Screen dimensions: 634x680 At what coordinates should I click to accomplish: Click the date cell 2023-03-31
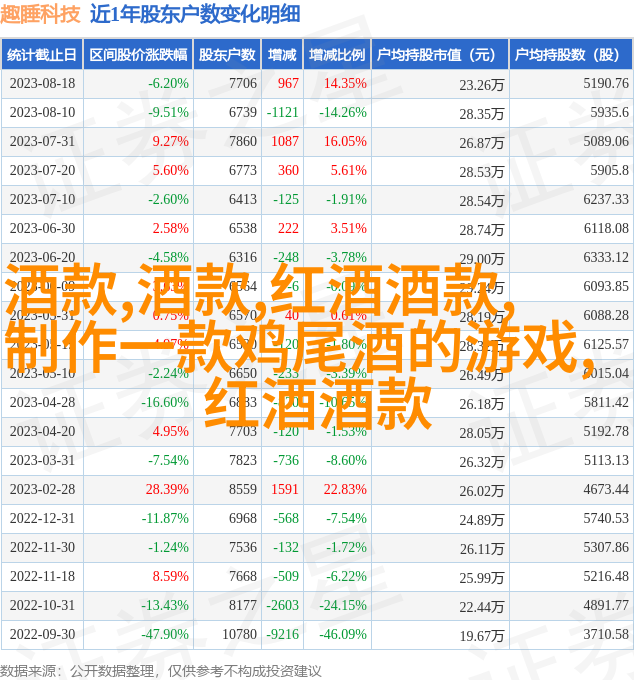tap(42, 461)
